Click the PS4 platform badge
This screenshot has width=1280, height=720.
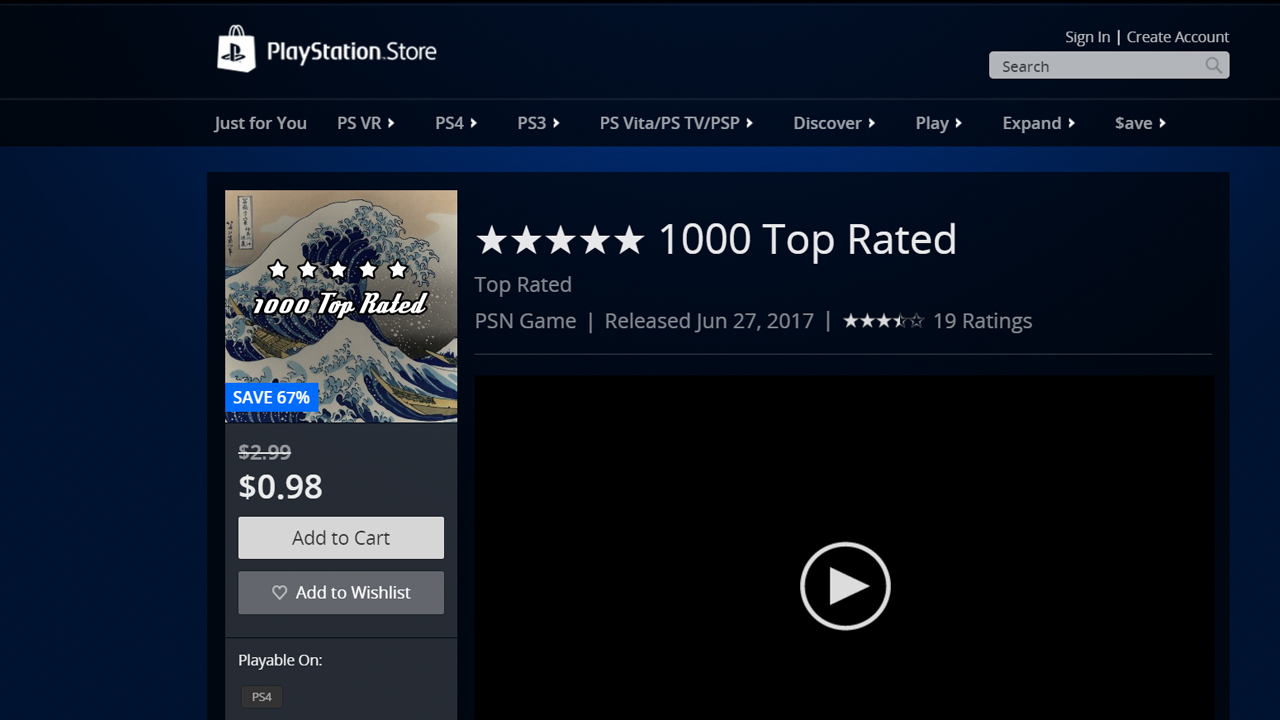click(262, 697)
